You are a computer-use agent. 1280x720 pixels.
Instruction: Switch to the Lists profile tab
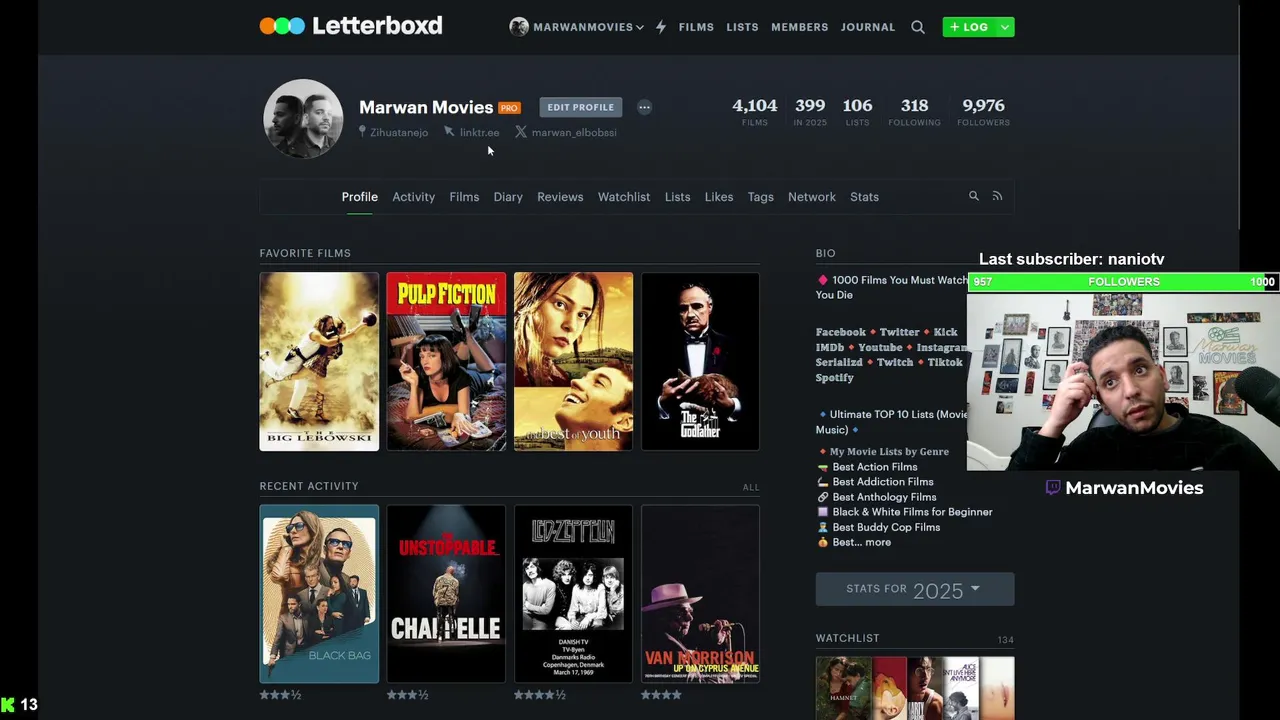coord(677,197)
